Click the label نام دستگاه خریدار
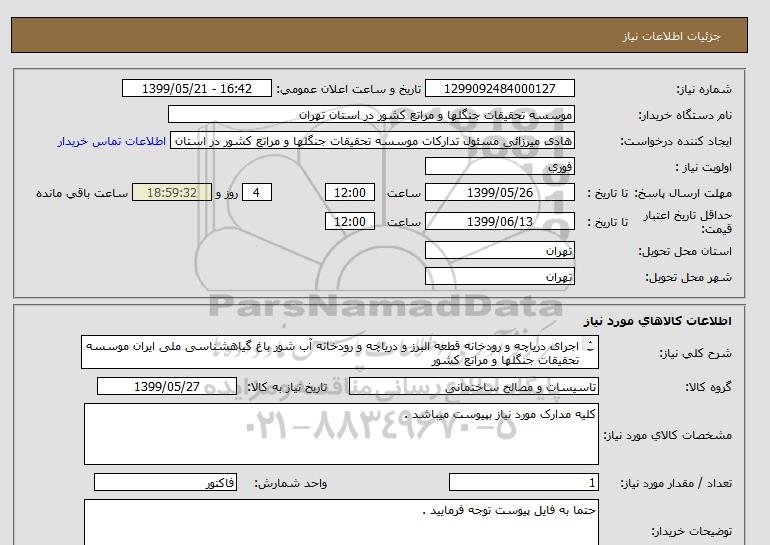This screenshot has height=545, width=770. coord(685,115)
